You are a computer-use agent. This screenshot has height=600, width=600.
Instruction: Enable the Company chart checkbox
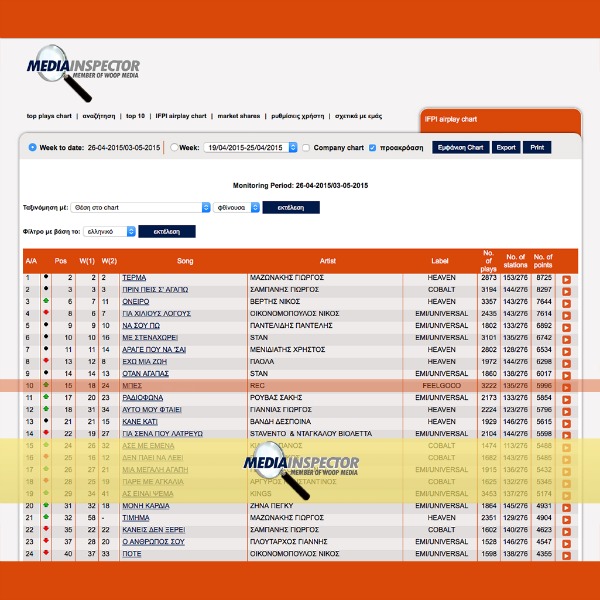306,147
